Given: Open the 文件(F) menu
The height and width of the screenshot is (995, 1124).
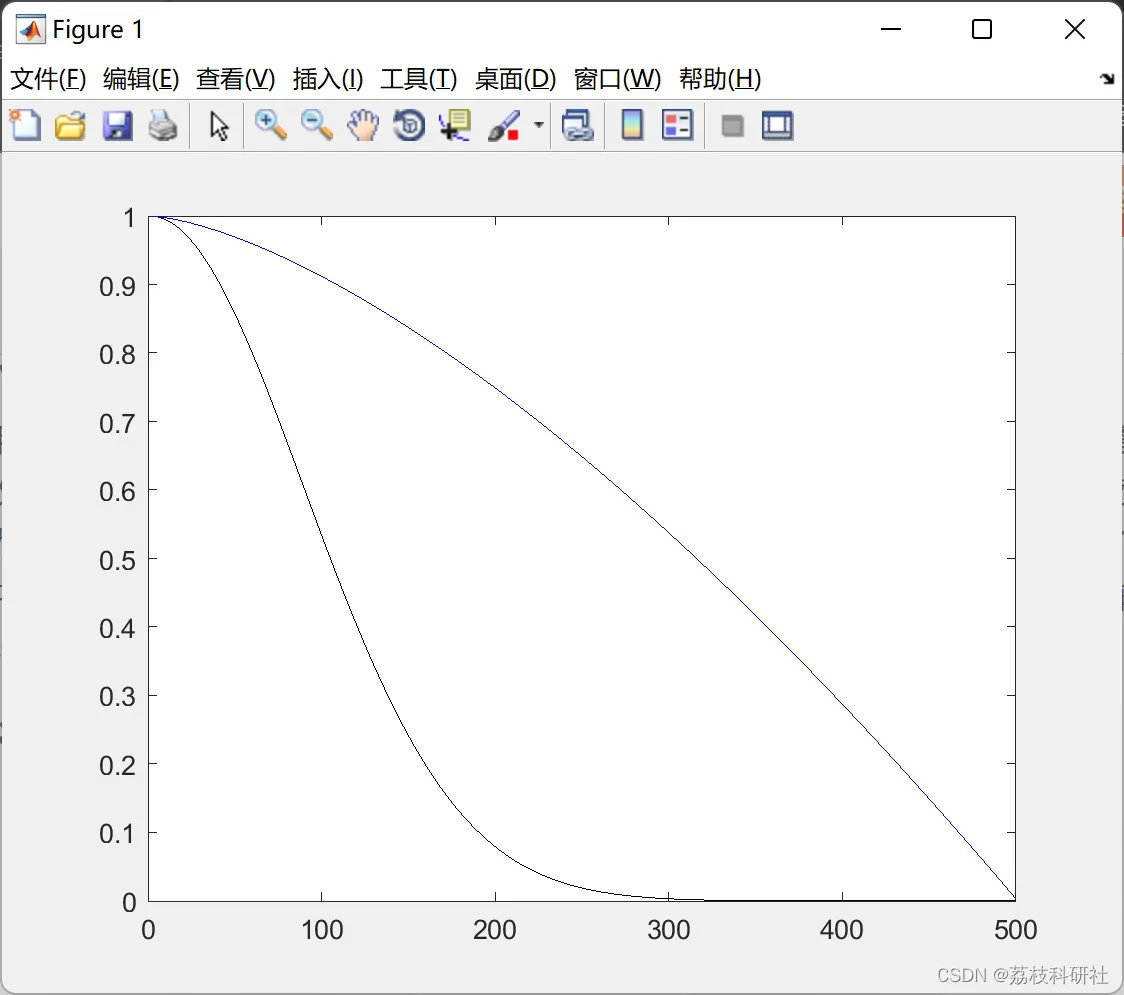Looking at the screenshot, I should (48, 78).
